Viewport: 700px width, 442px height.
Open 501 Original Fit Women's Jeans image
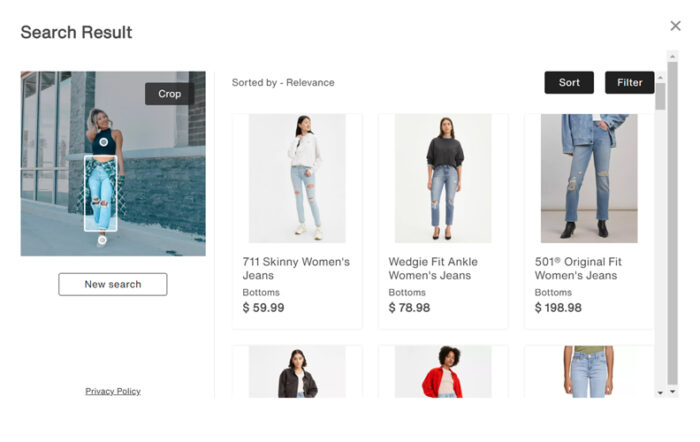[x=589, y=179]
